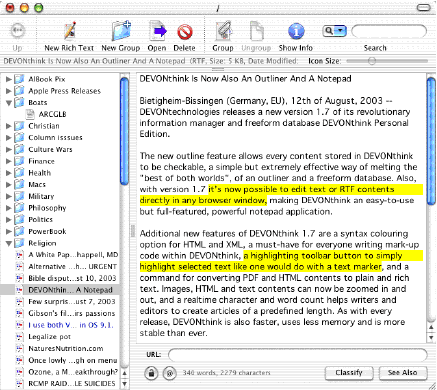The image size is (437, 390).
Task: Select 'Once lowly ...gh on menu' document
Action: [x=73, y=360]
